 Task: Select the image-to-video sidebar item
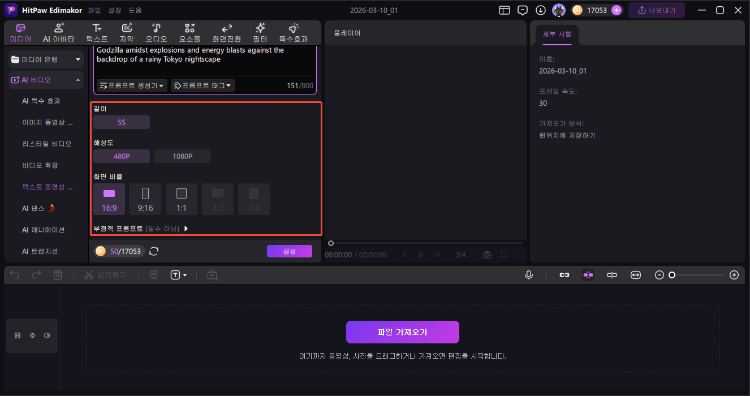pyautogui.click(x=47, y=122)
